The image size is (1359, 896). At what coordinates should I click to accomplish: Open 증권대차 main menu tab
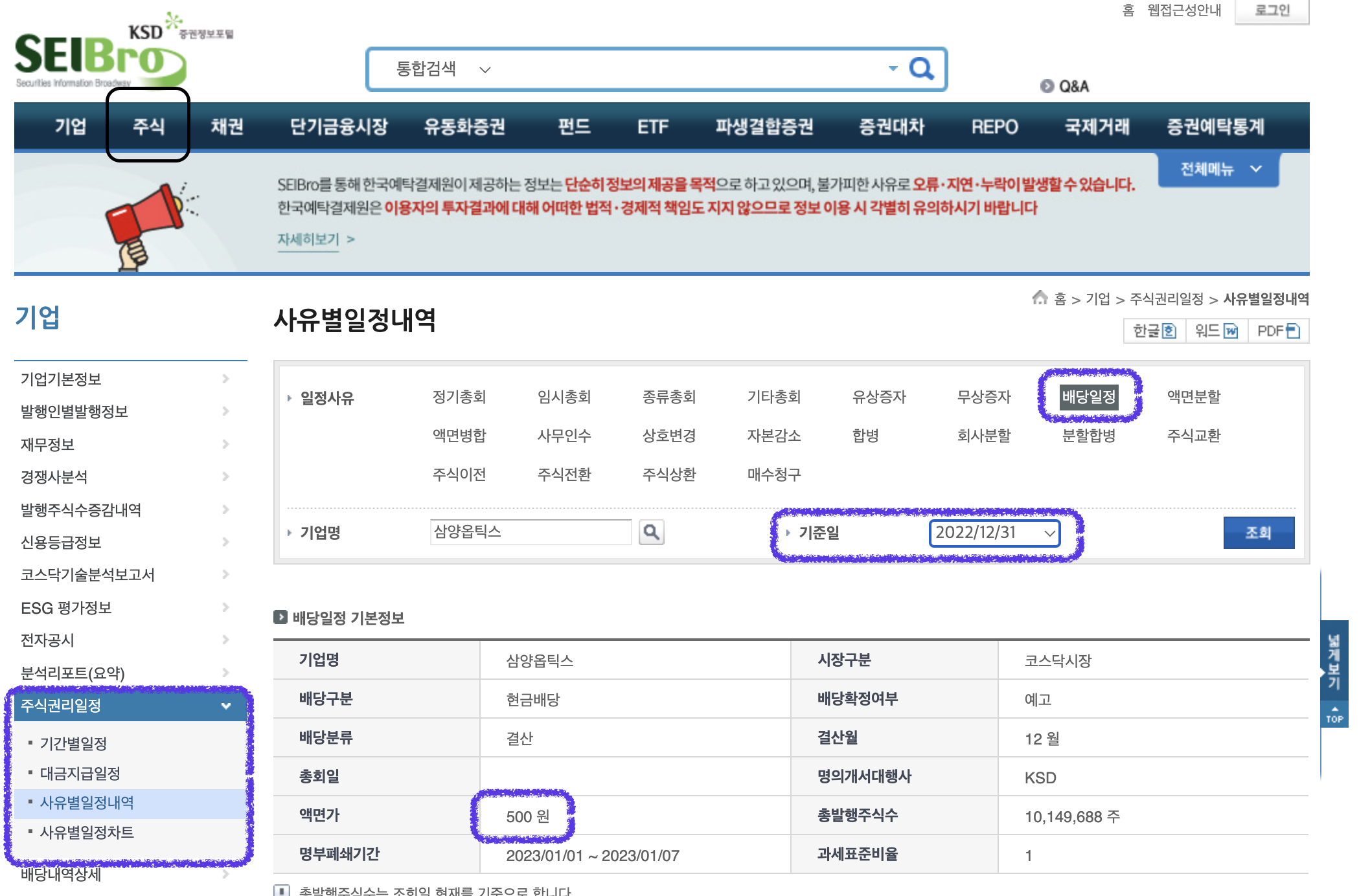pyautogui.click(x=891, y=126)
